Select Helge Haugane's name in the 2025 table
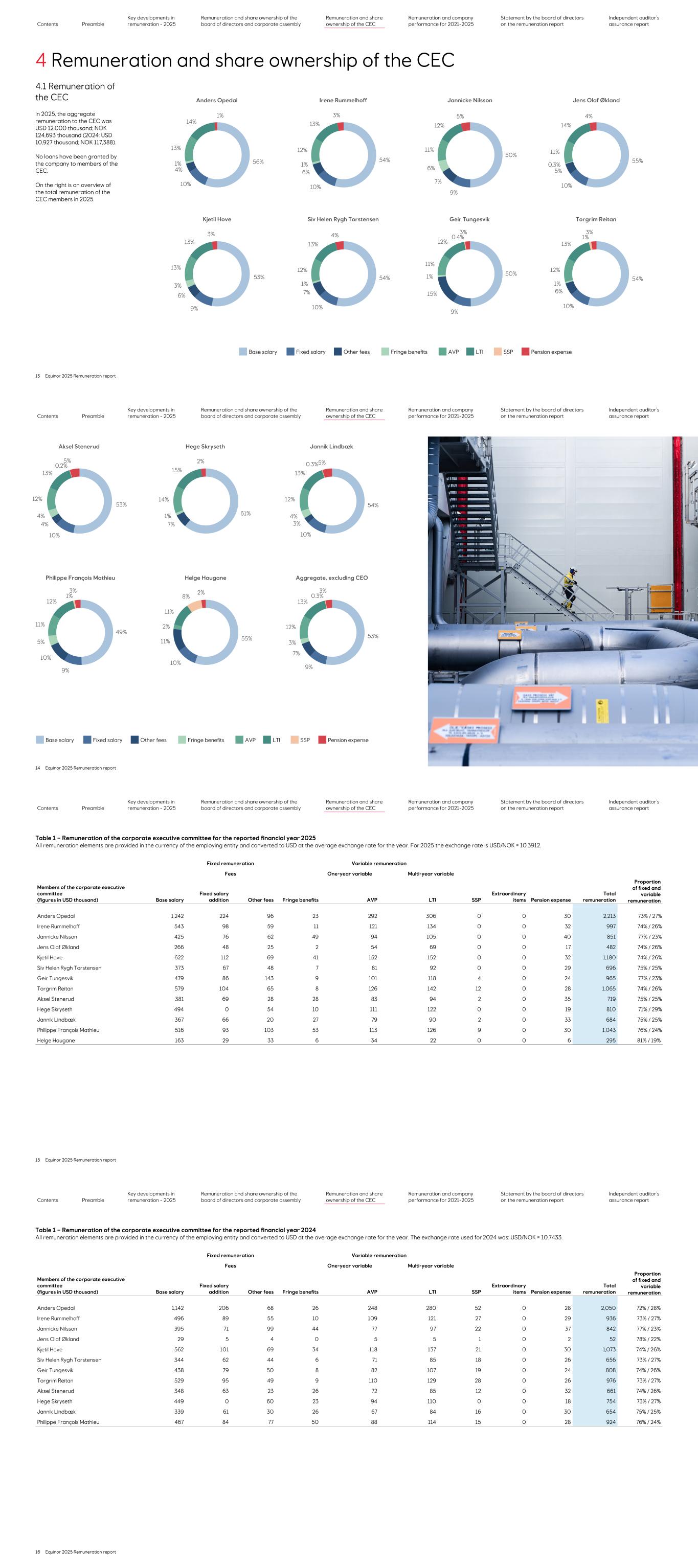This screenshot has height=1568, width=698. click(x=56, y=1040)
